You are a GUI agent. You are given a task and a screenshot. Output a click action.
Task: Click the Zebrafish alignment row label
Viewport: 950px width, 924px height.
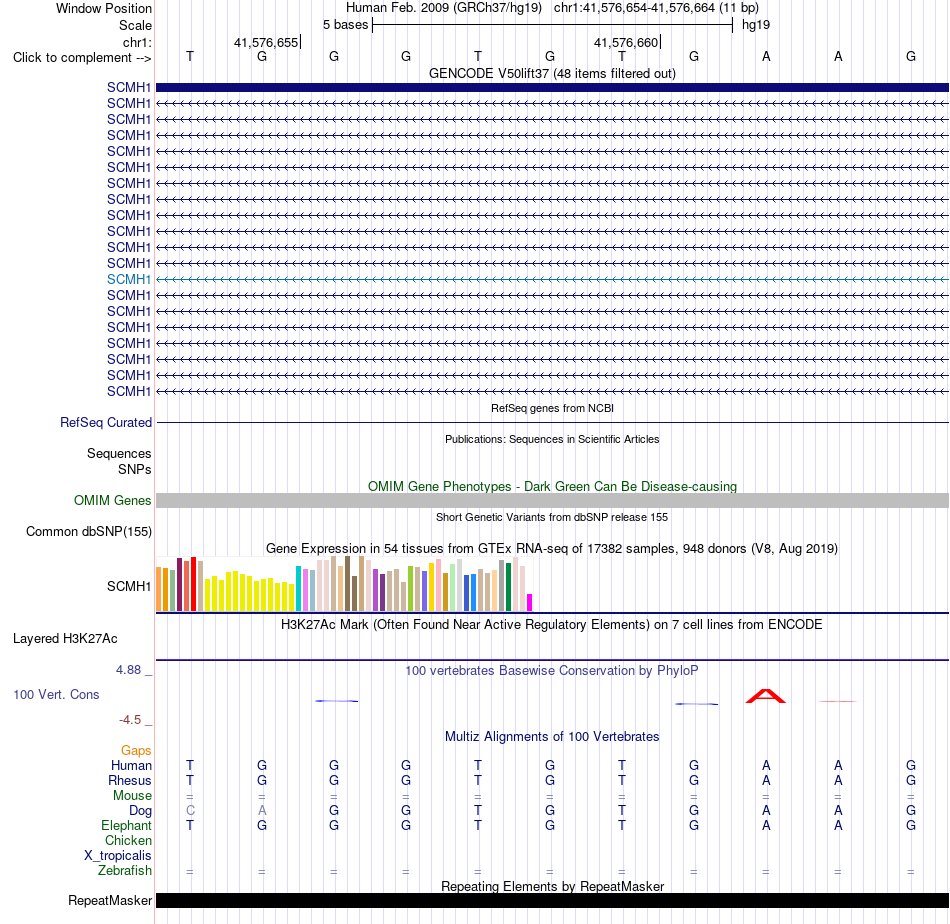click(x=125, y=870)
